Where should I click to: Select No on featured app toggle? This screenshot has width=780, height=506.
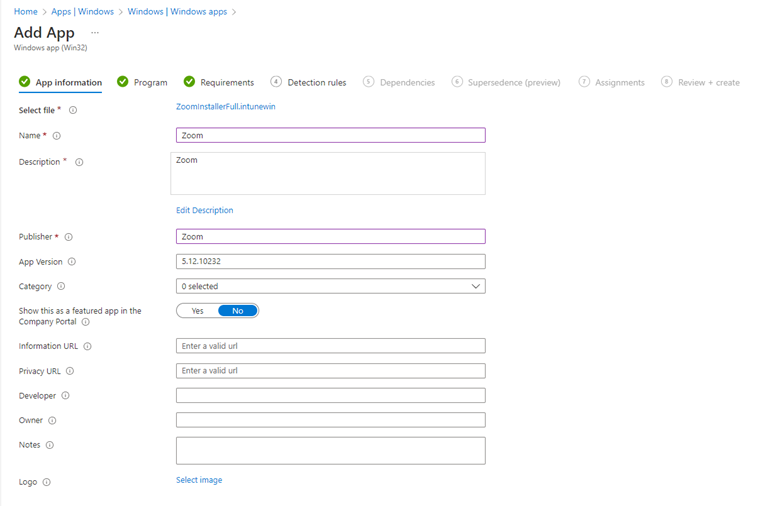(238, 311)
